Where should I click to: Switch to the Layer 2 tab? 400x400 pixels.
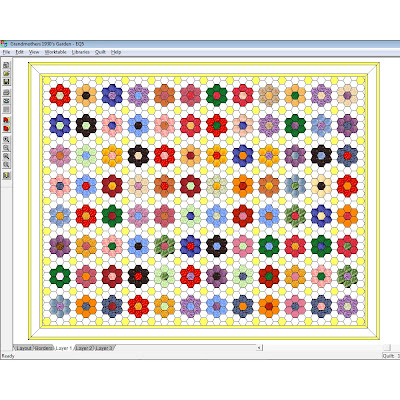coord(84,348)
